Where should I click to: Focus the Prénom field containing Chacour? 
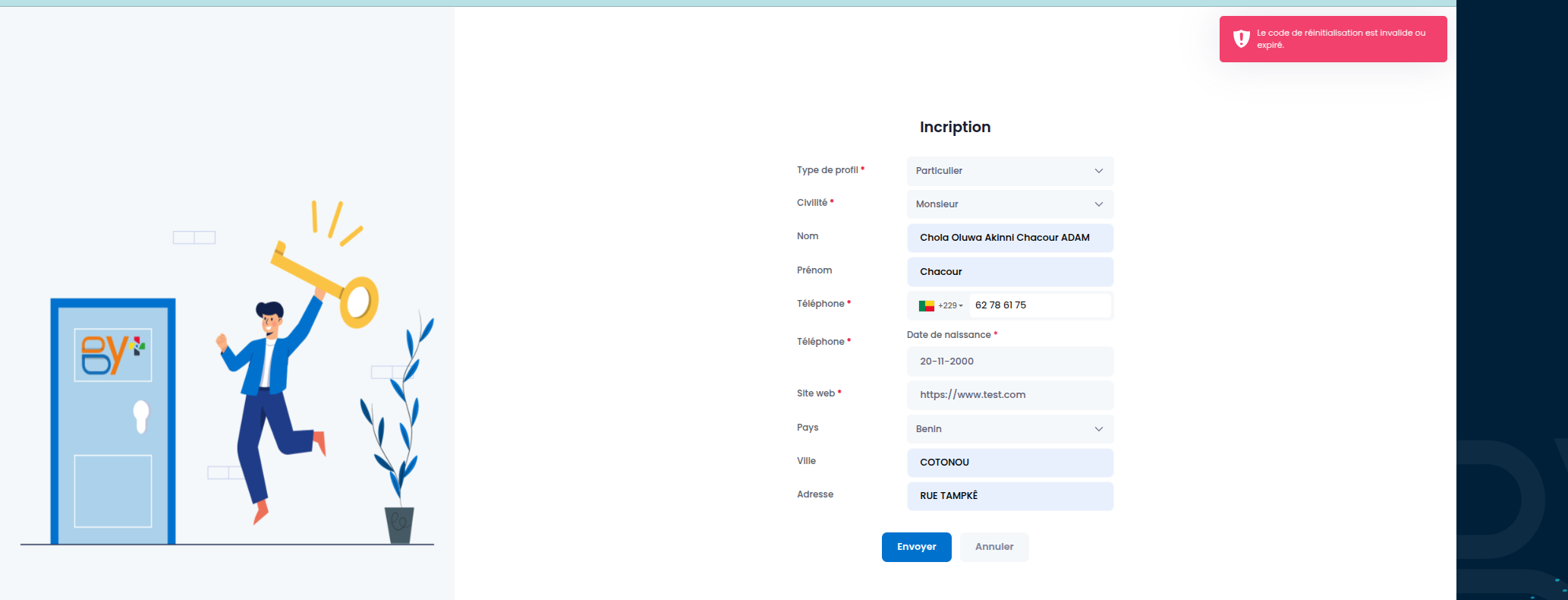pos(1010,272)
